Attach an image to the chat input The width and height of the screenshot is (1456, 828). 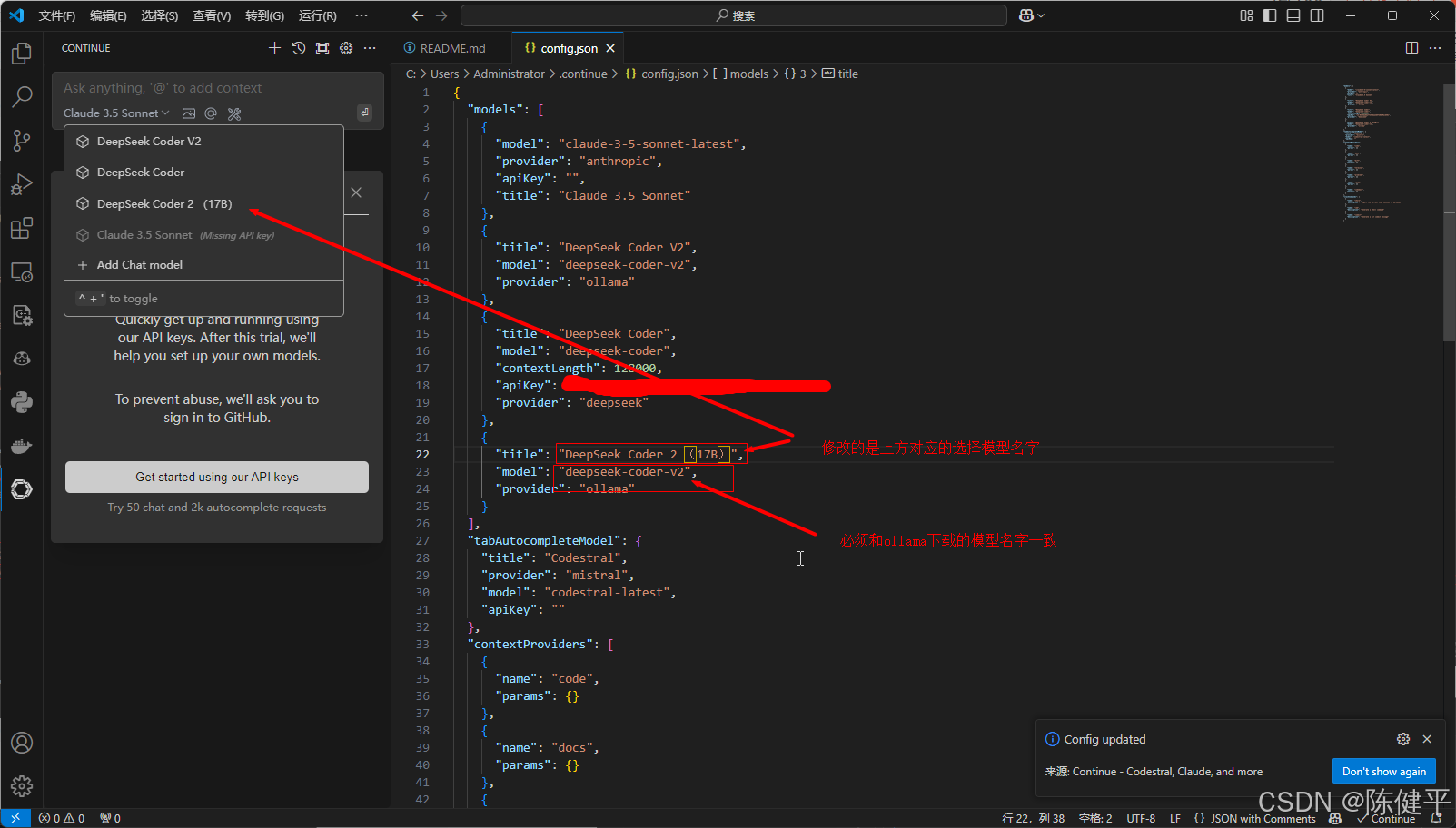point(189,113)
